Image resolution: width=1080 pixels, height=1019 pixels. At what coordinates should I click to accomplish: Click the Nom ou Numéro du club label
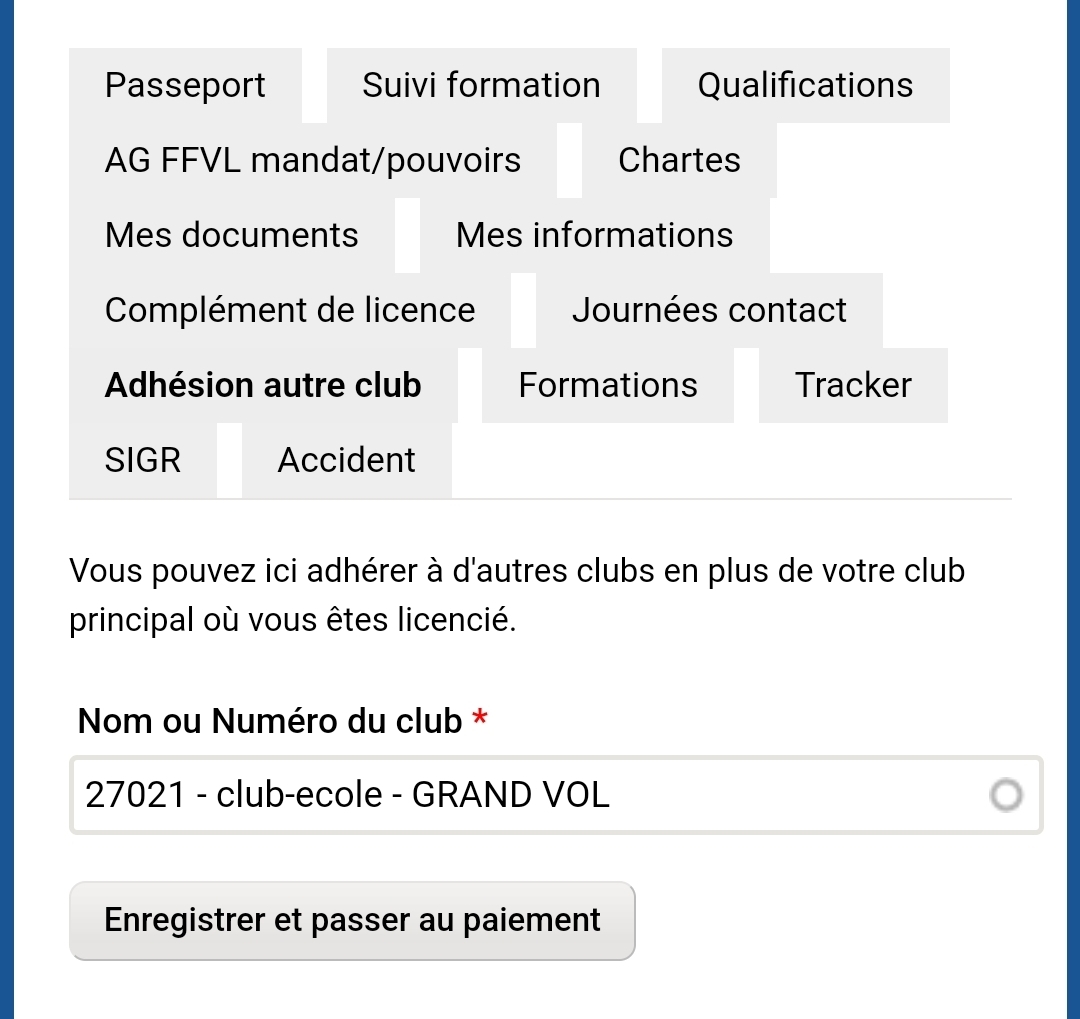click(270, 720)
